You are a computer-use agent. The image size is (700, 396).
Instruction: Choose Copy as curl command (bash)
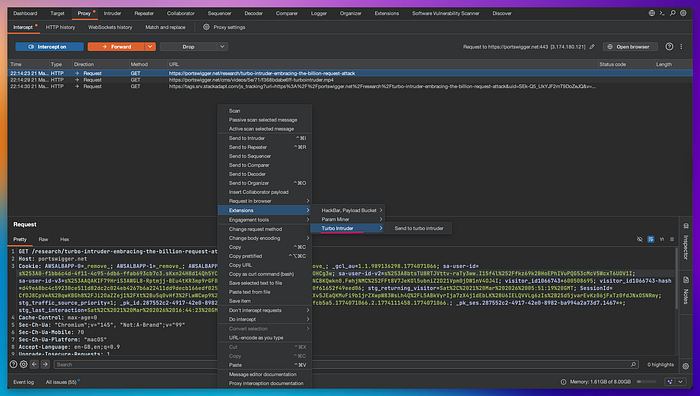coord(265,274)
